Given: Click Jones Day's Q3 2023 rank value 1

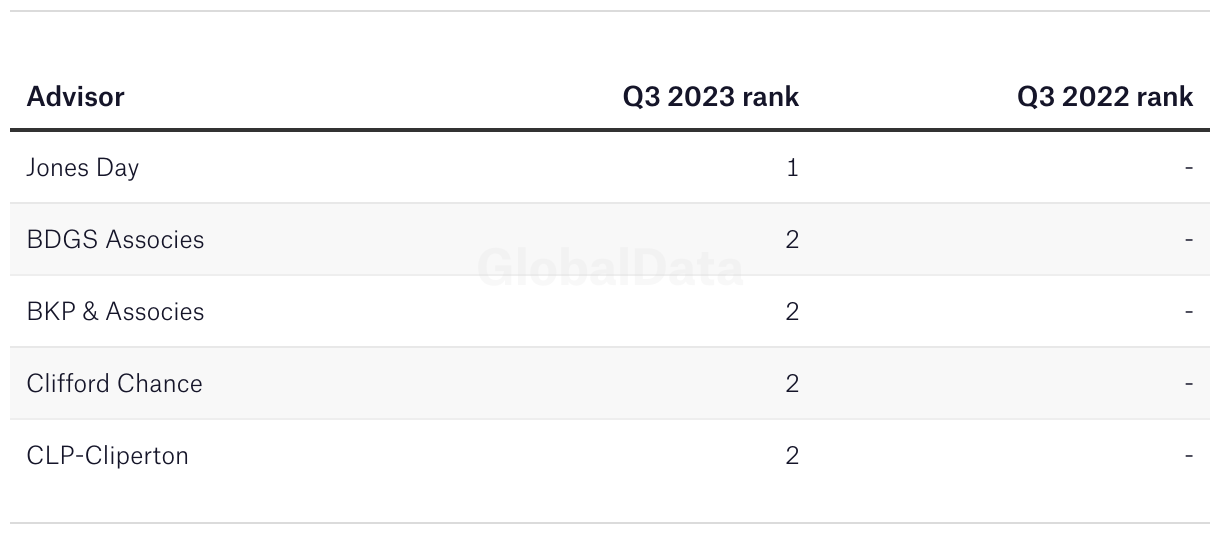Looking at the screenshot, I should tap(792, 168).
